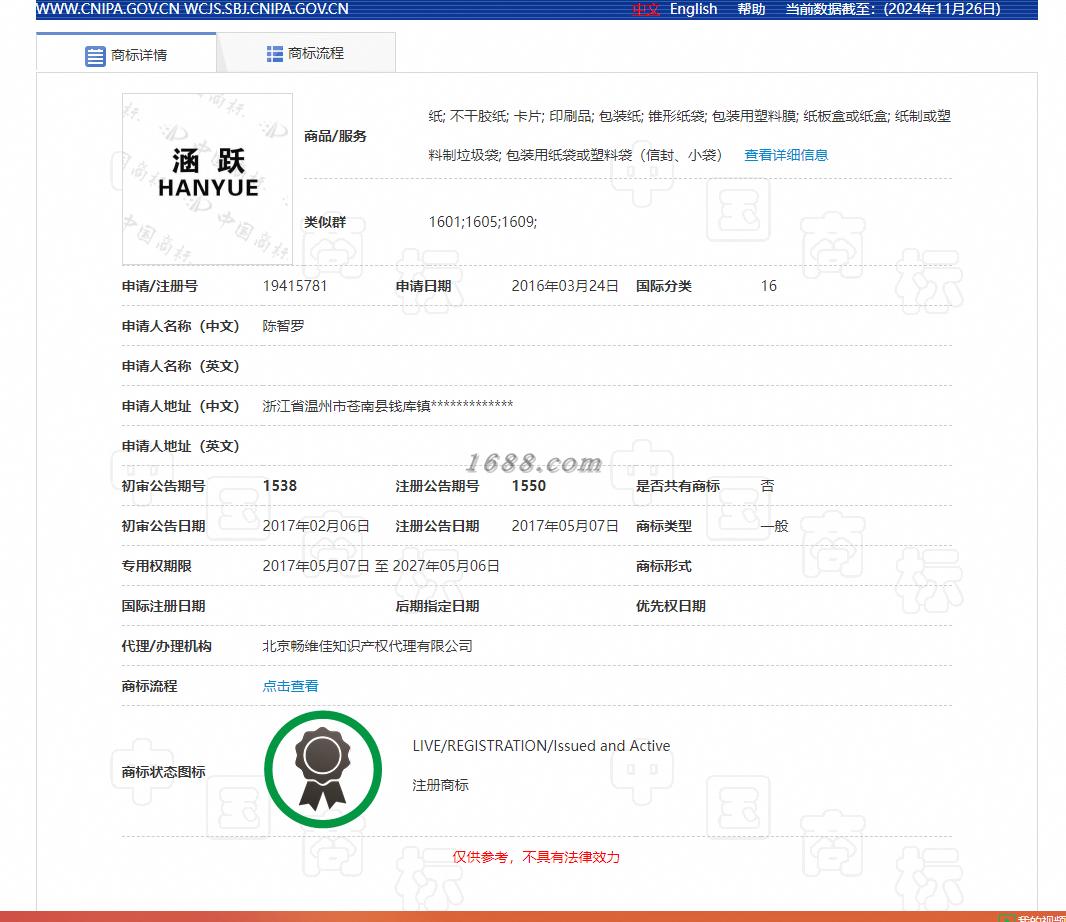Viewport: 1066px width, 922px height.
Task: Select trademark type value 一般
Action: pos(774,526)
